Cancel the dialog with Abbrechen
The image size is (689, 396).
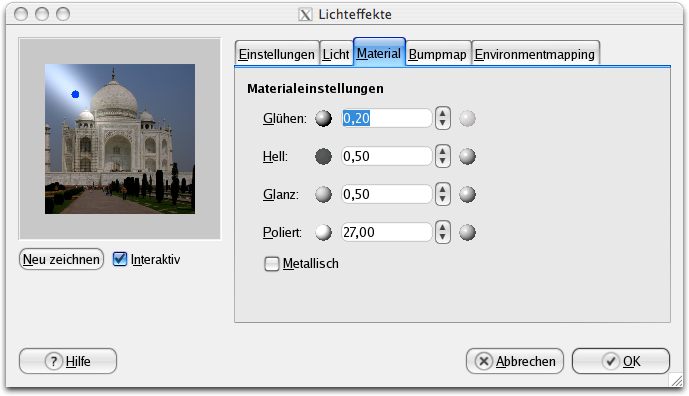[x=515, y=361]
